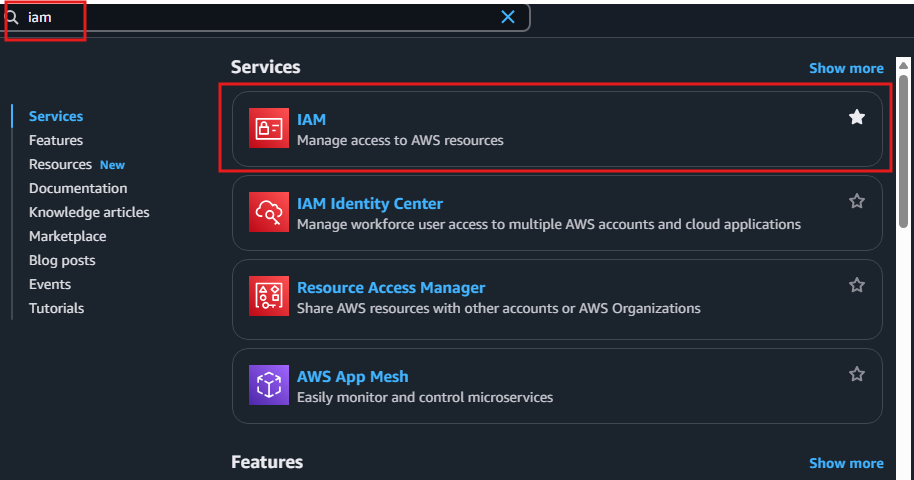The image size is (914, 480).
Task: Open the AWS App Mesh link
Action: (x=353, y=377)
